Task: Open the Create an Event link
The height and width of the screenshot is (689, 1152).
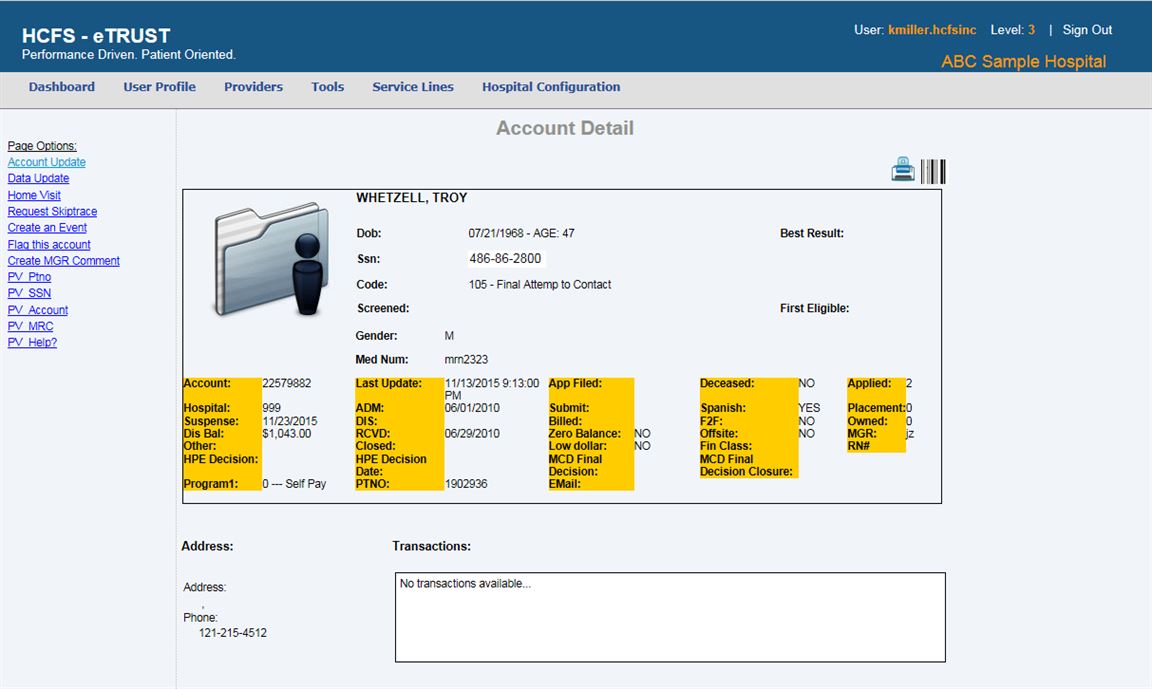Action: click(x=47, y=228)
